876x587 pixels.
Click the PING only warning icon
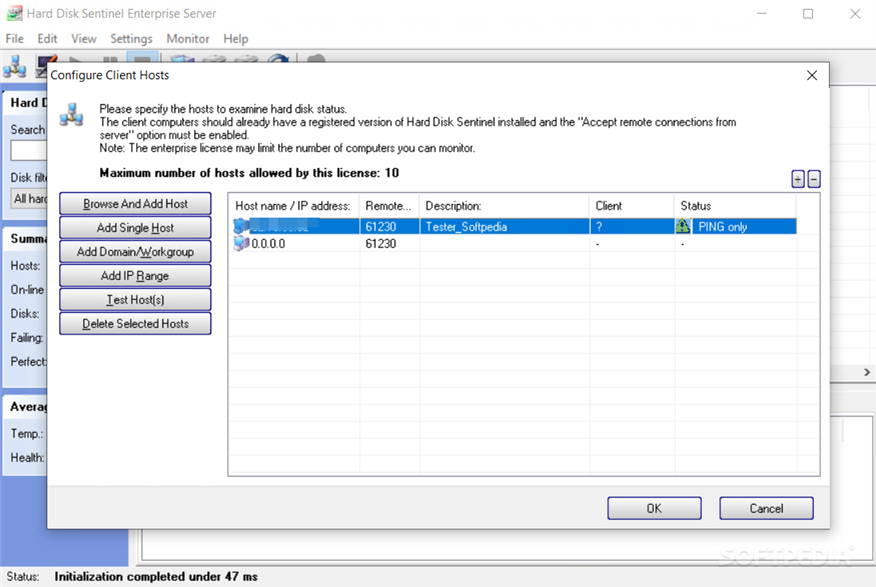click(683, 226)
